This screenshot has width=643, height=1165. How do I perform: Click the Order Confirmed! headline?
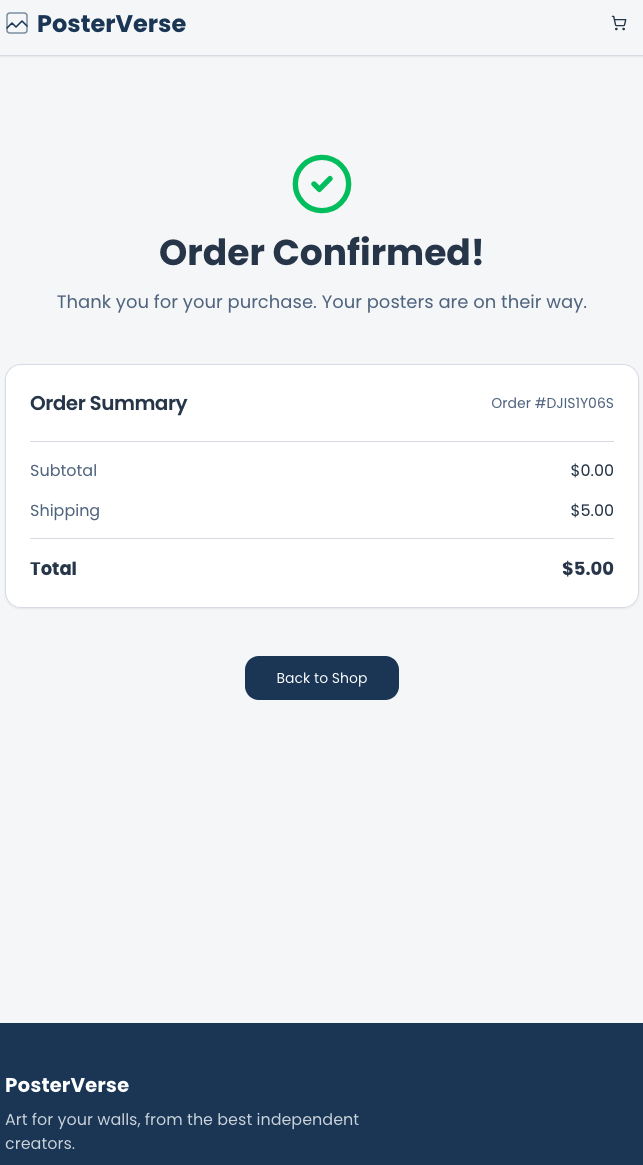(x=321, y=252)
